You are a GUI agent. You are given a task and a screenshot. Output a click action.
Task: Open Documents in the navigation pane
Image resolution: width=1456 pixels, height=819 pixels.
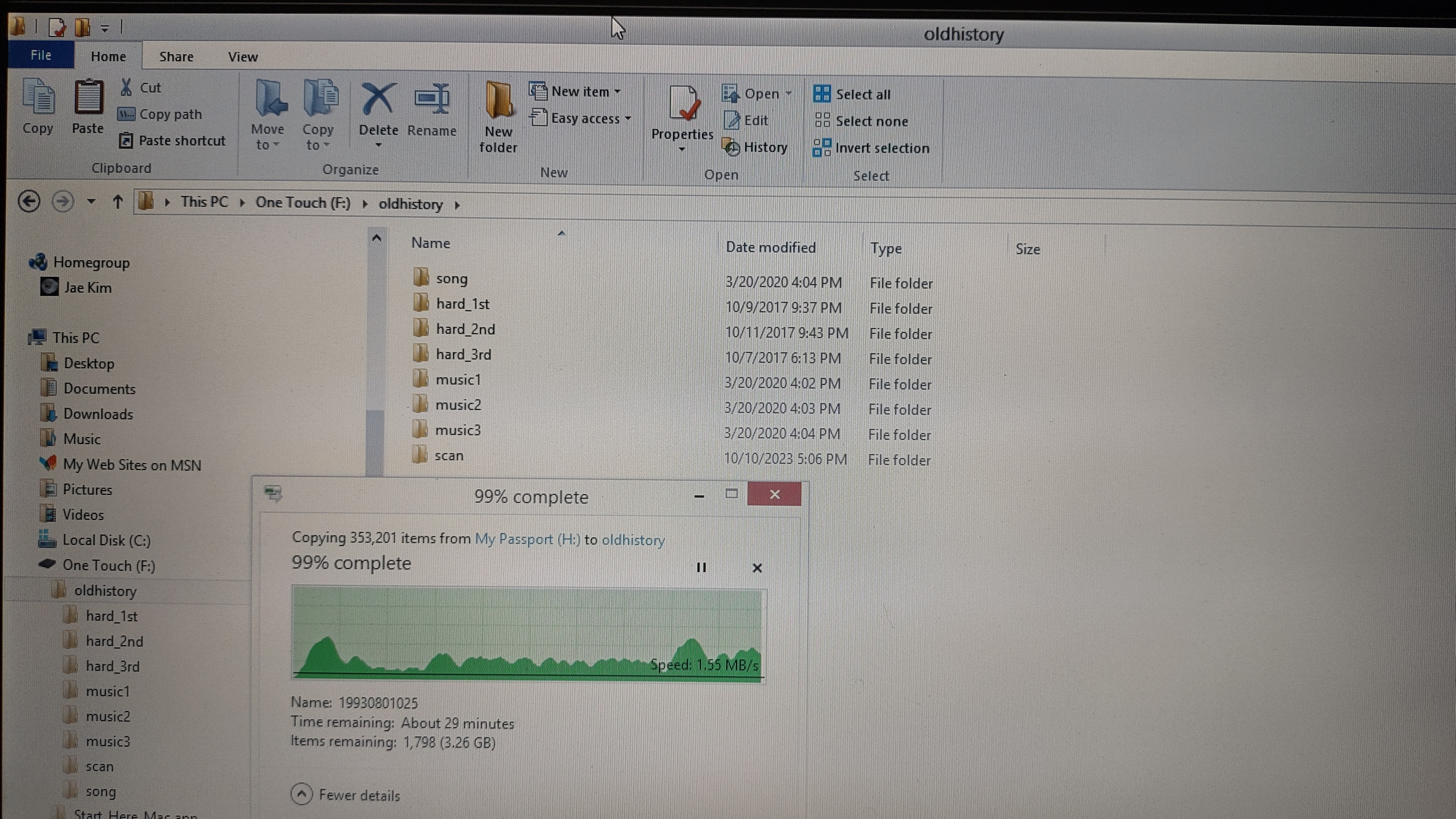(88, 388)
